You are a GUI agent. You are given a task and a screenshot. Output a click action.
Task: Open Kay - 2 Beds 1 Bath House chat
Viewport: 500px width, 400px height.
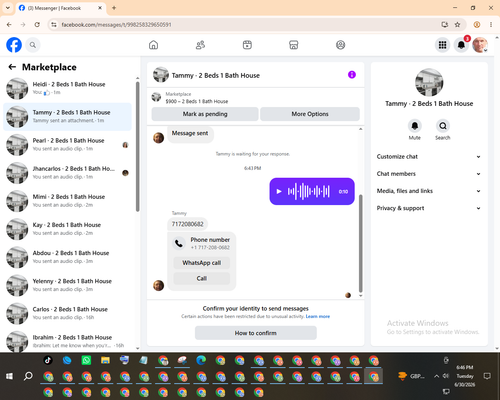[67, 229]
